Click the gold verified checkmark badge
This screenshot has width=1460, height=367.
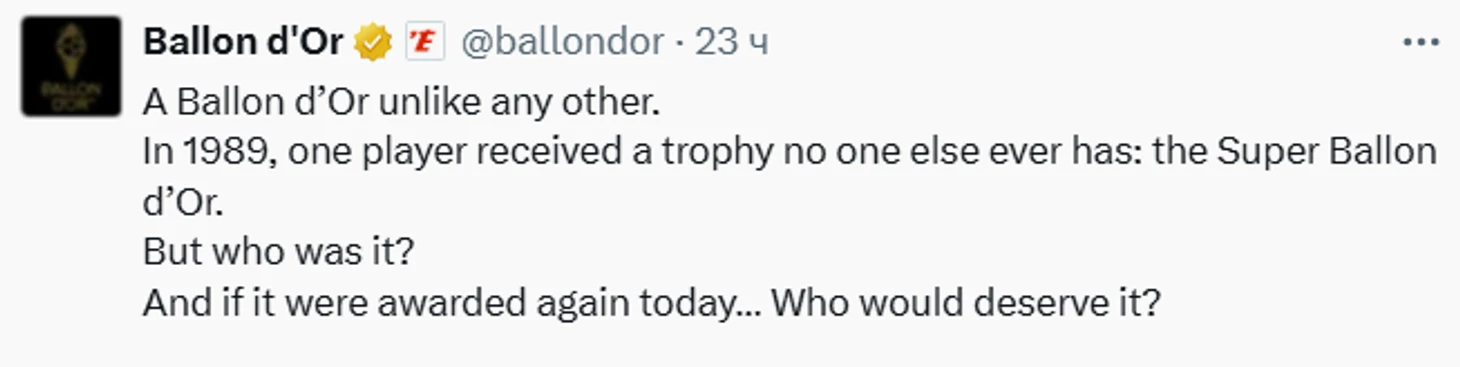point(373,43)
